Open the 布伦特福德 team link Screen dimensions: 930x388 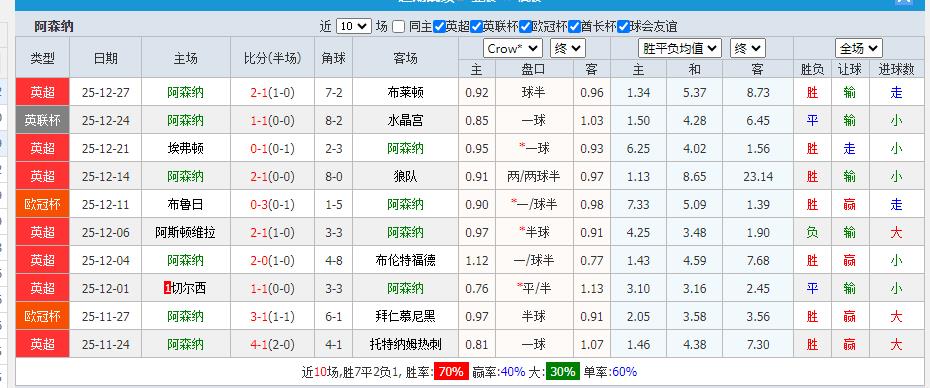click(x=405, y=260)
